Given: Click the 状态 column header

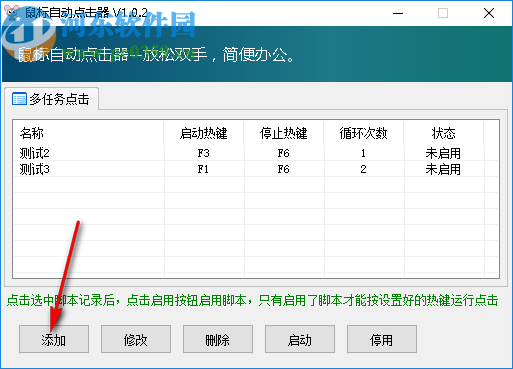Looking at the screenshot, I should (x=444, y=133).
